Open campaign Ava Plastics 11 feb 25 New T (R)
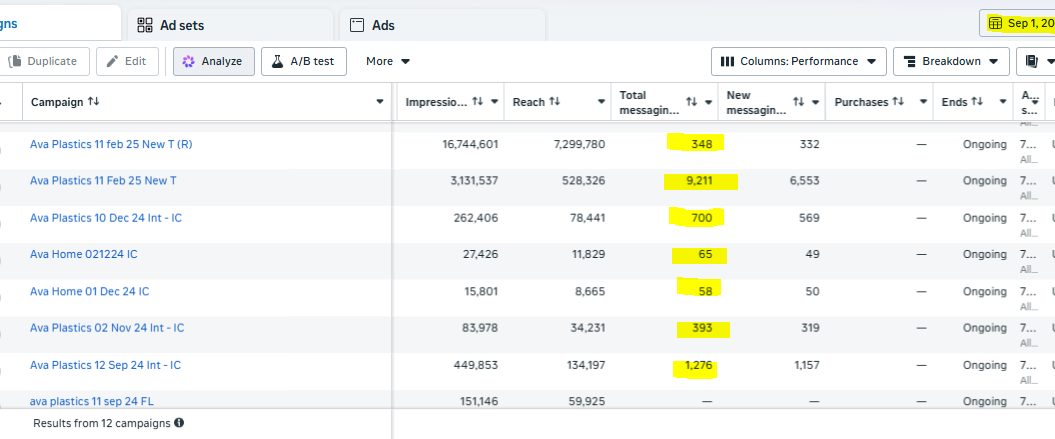The height and width of the screenshot is (439, 1055). pyautogui.click(x=111, y=144)
